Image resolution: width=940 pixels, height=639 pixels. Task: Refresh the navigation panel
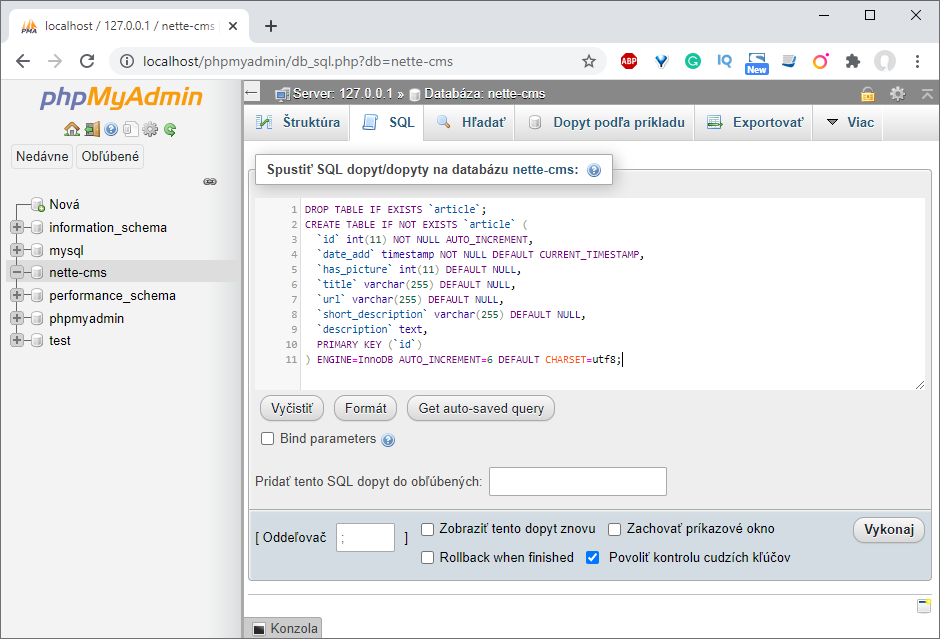coord(169,128)
